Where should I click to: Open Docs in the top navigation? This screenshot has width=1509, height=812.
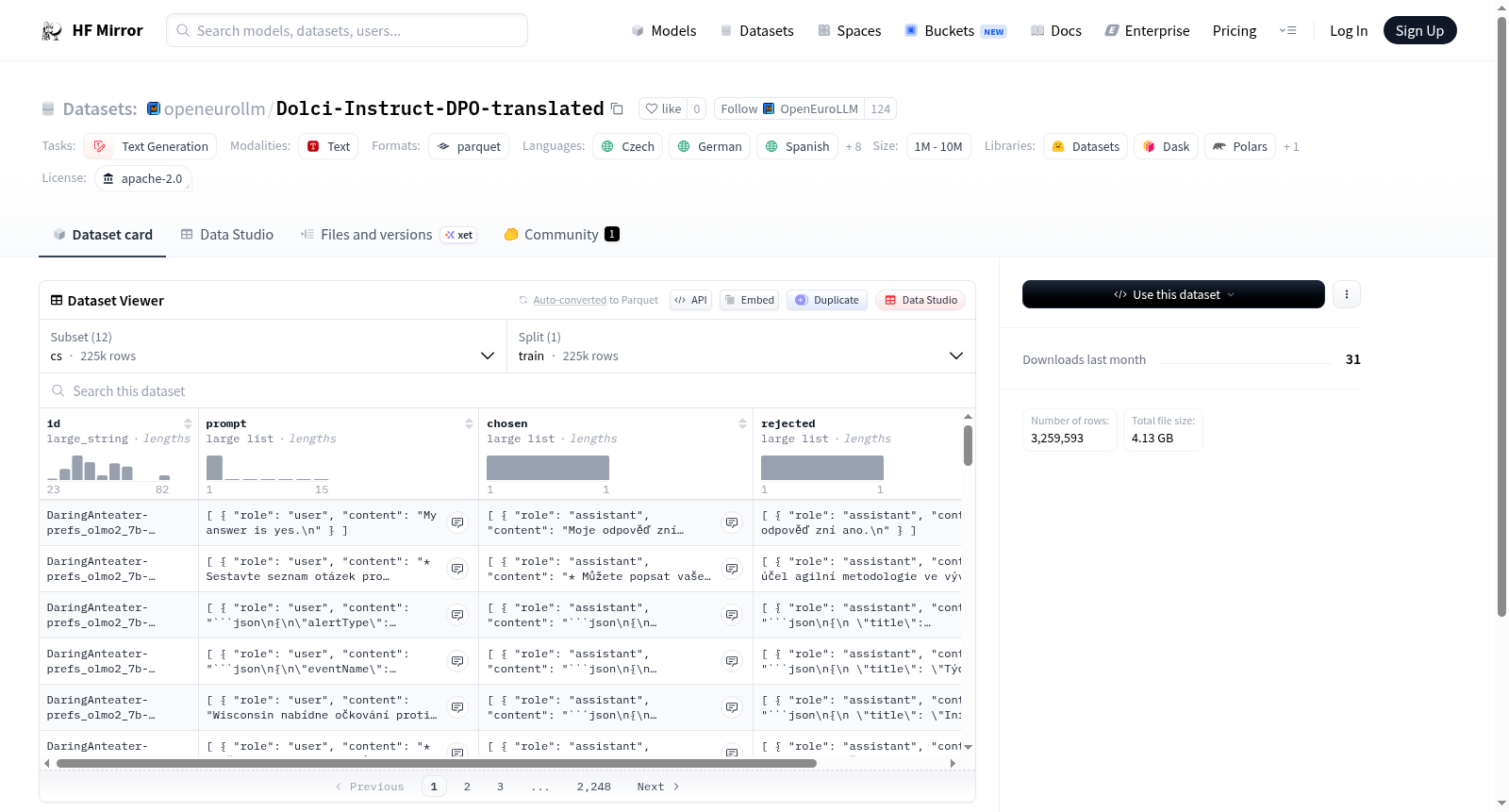click(1056, 31)
